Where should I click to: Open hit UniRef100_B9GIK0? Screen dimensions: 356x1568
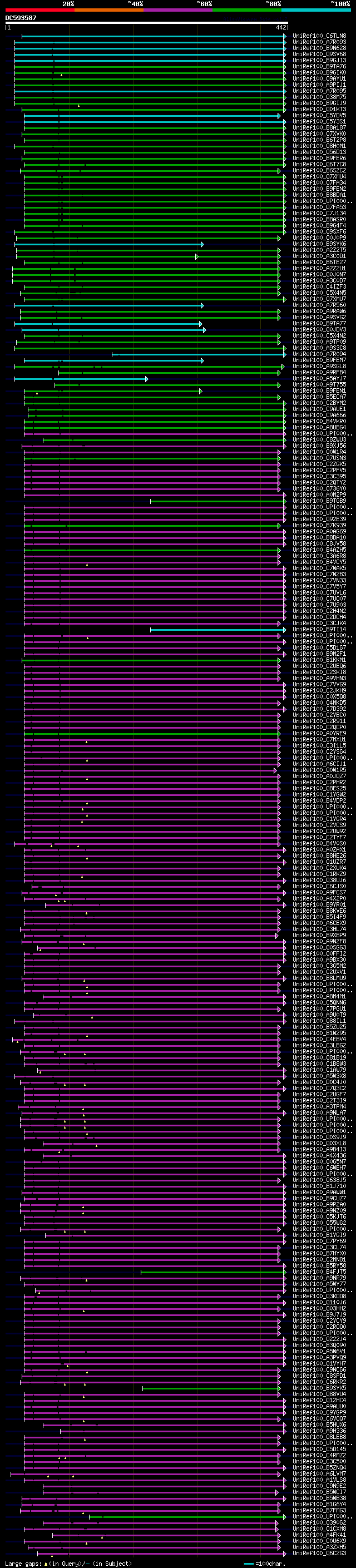coord(319,72)
